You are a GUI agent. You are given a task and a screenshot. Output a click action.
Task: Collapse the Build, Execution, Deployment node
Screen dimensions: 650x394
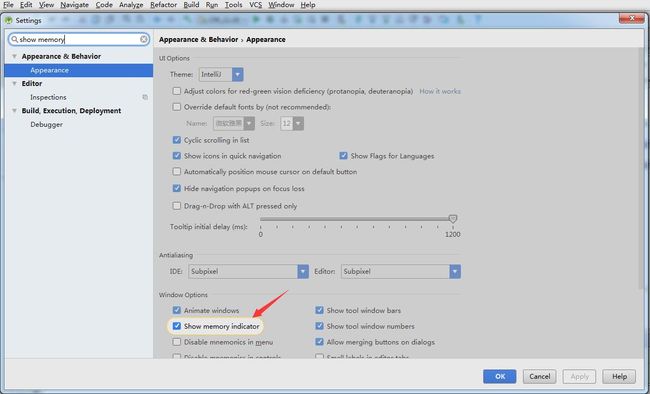[15, 111]
